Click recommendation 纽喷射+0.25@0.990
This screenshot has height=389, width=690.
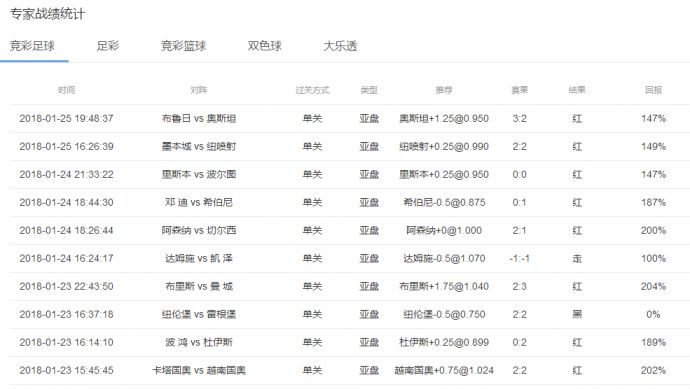pos(444,147)
